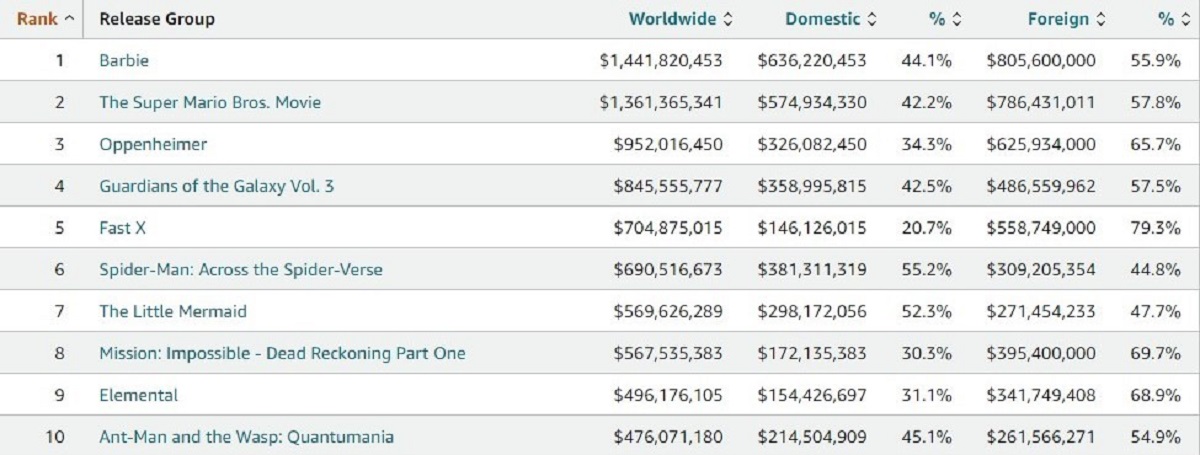Sort by foreign percentage column
Viewport: 1200px width, 455px height.
pyautogui.click(x=1166, y=19)
